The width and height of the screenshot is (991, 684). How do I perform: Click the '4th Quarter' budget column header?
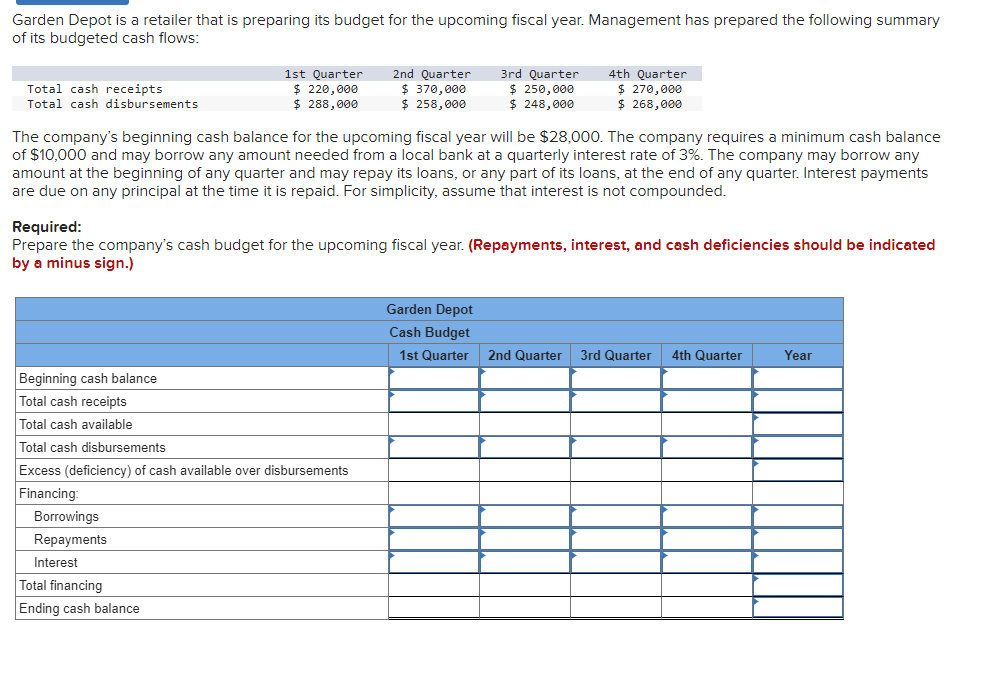[x=707, y=355]
